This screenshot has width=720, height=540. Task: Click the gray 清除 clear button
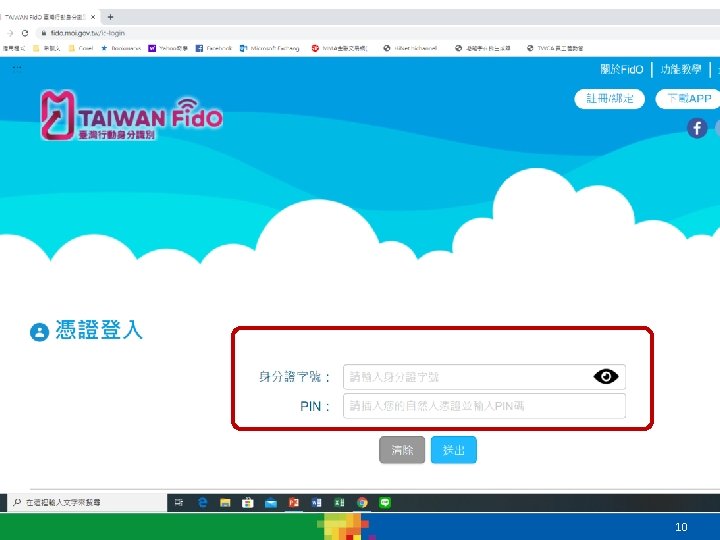pyautogui.click(x=402, y=450)
